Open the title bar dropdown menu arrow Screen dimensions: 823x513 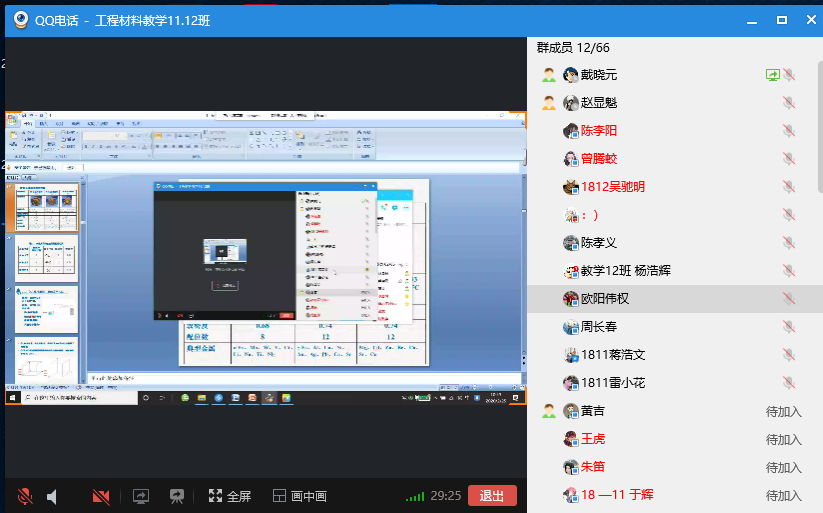click(751, 19)
